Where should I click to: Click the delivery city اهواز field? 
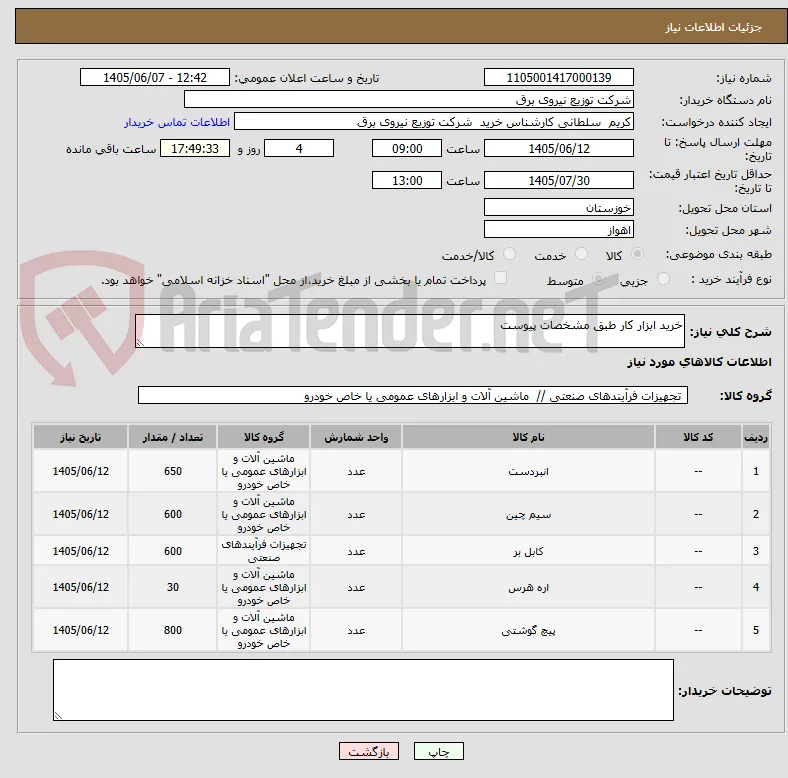(x=558, y=230)
